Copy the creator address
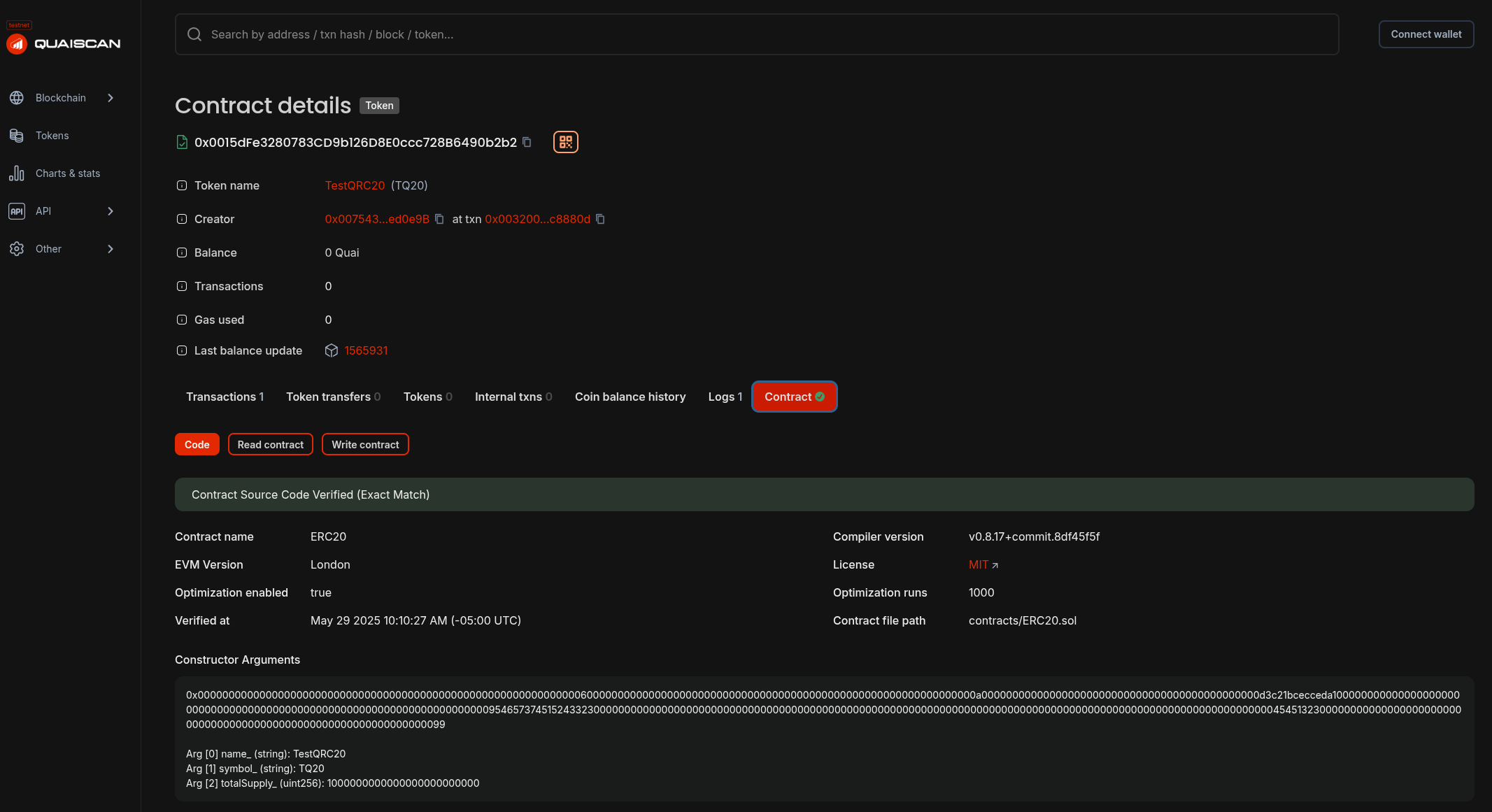Image resolution: width=1492 pixels, height=812 pixels. (x=439, y=219)
